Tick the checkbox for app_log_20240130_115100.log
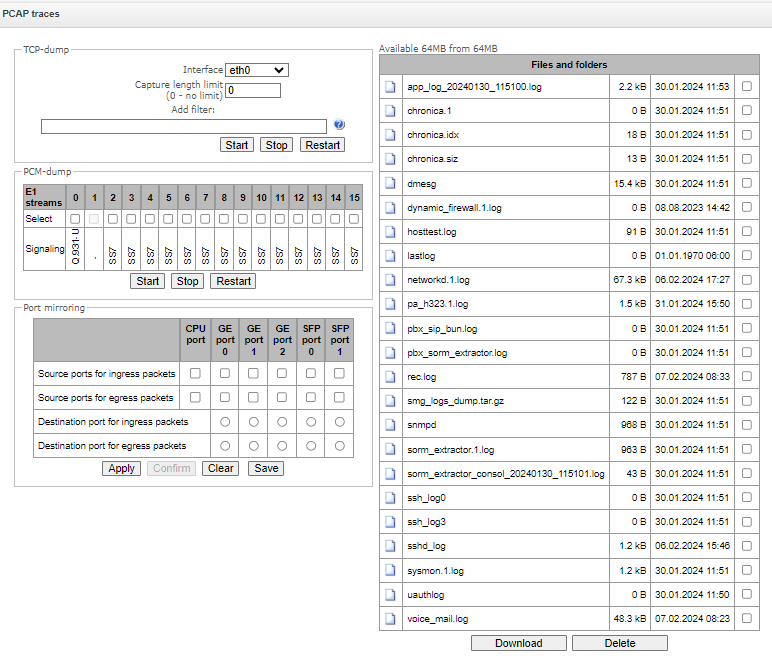Screen dimensions: 772x669 746,87
